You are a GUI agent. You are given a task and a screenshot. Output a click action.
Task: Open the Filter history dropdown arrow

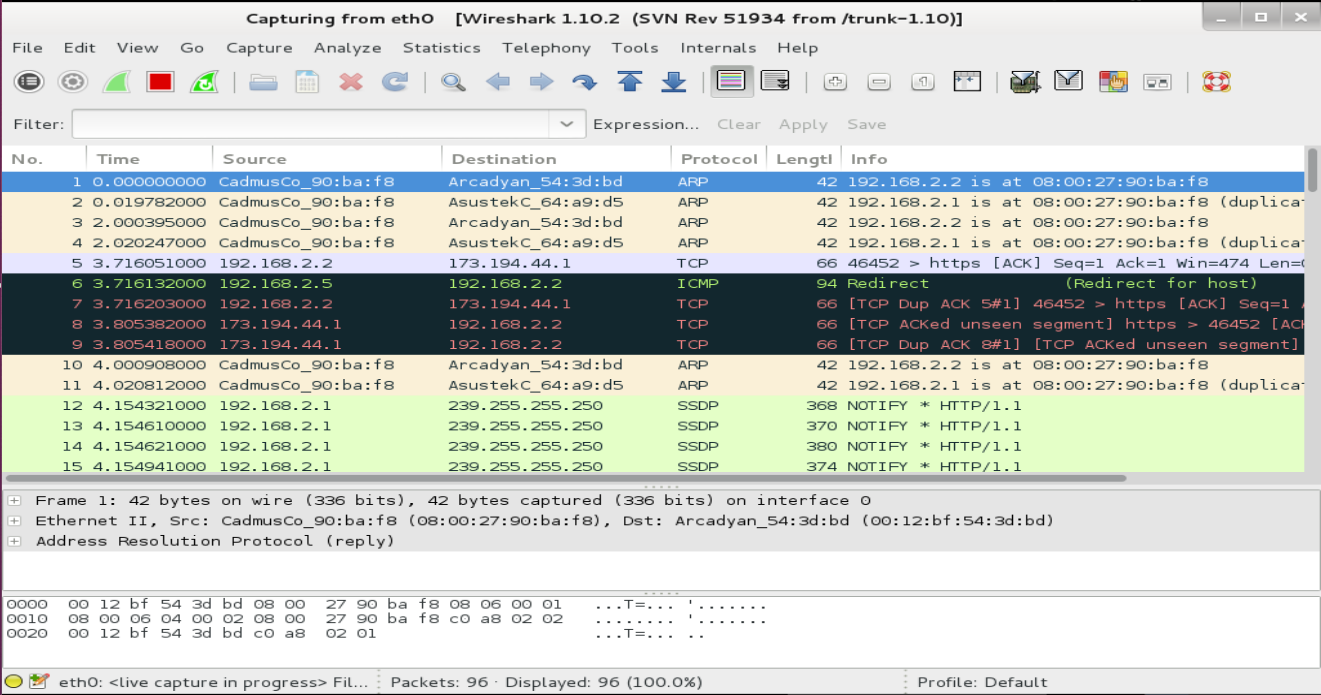[567, 124]
